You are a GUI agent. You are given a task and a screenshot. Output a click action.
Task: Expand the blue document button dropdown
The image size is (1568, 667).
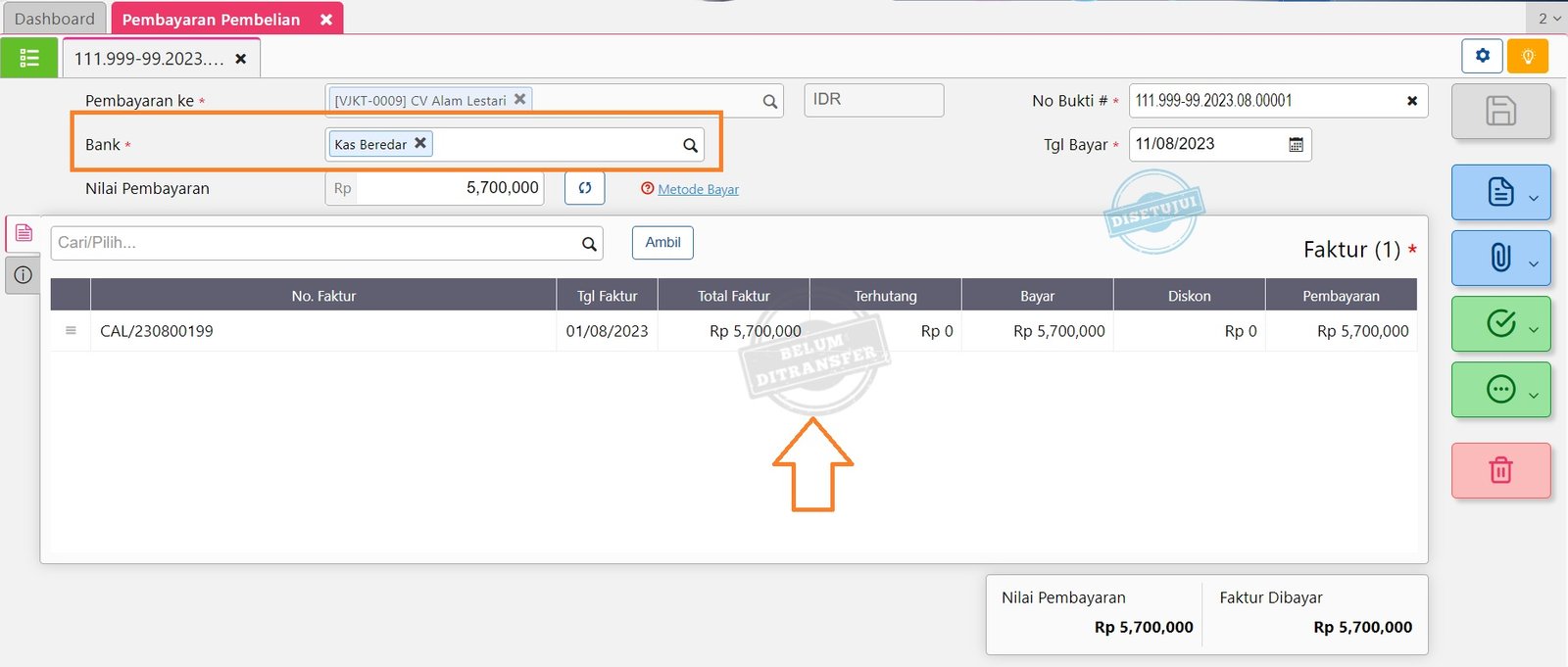coord(1534,198)
